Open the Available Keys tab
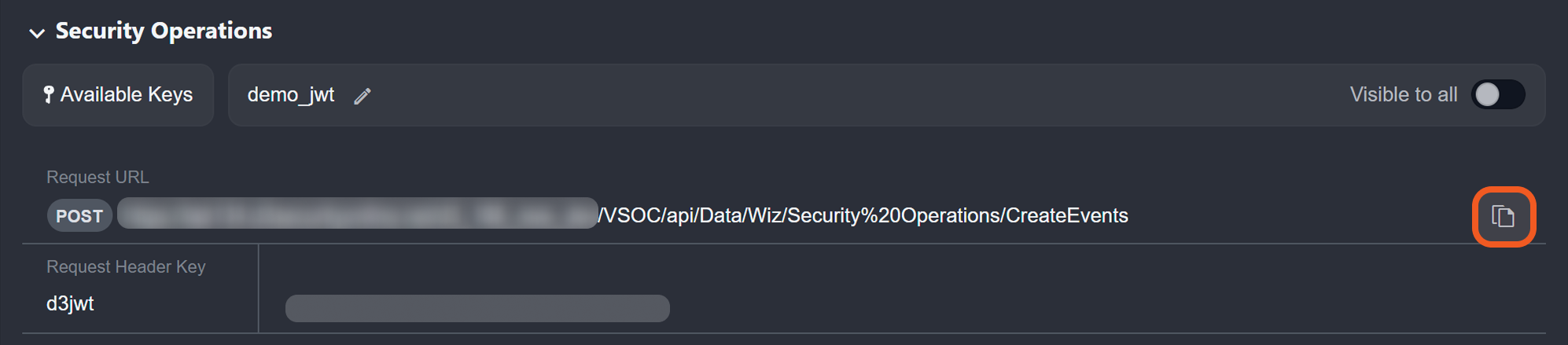 click(119, 95)
